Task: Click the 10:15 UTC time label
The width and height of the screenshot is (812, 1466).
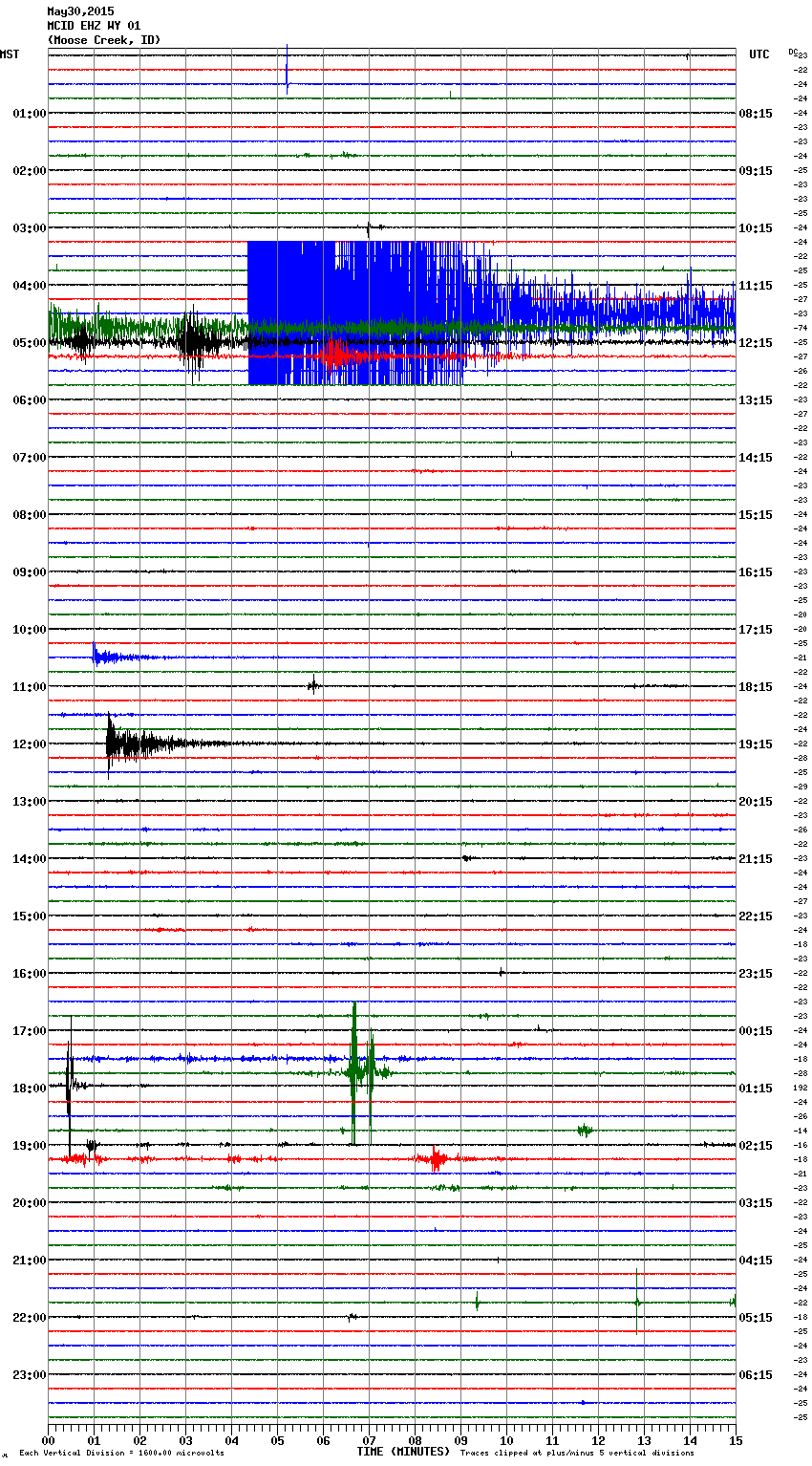Action: (756, 228)
